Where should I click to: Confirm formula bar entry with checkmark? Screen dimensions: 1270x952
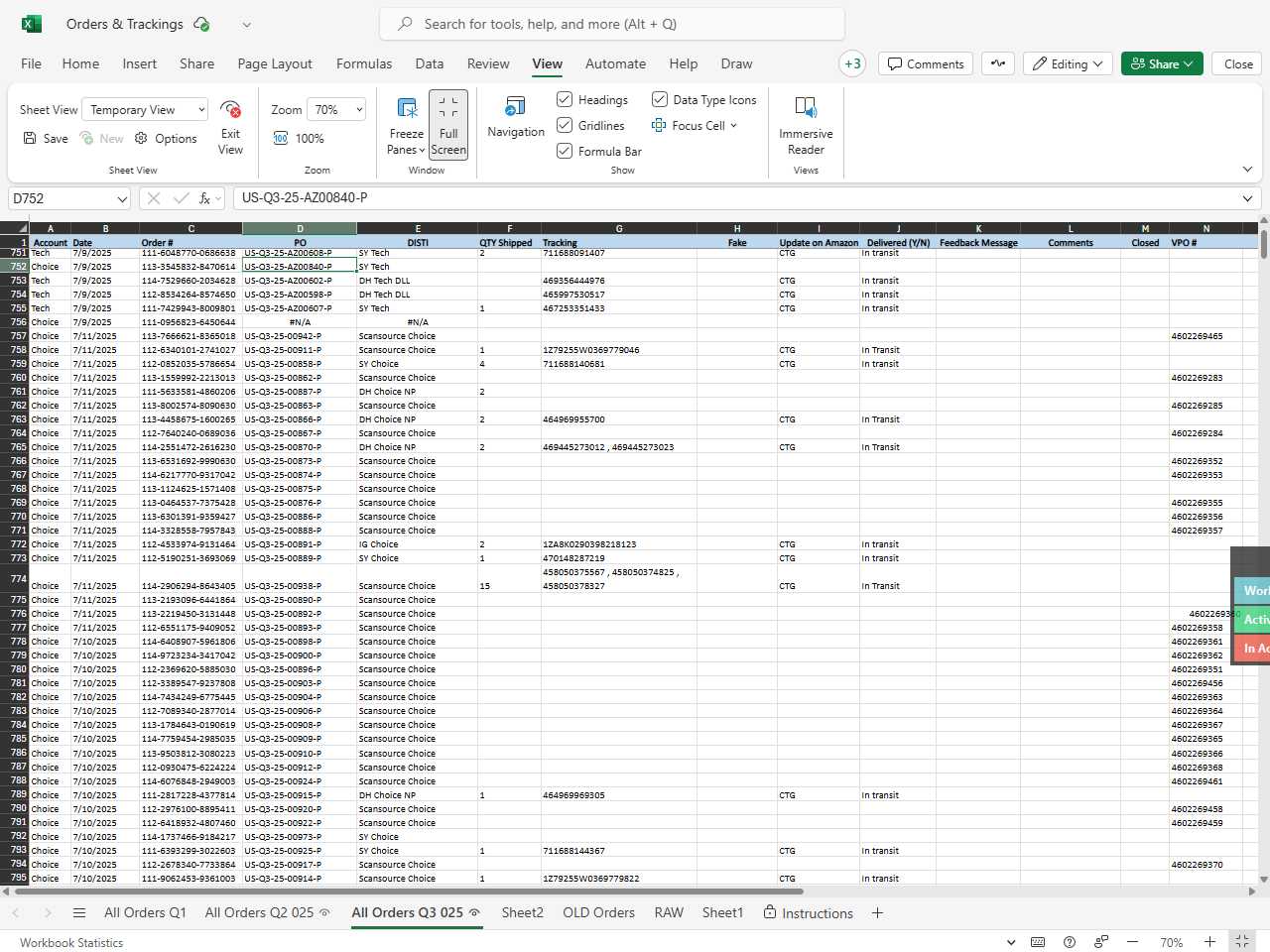pos(181,198)
